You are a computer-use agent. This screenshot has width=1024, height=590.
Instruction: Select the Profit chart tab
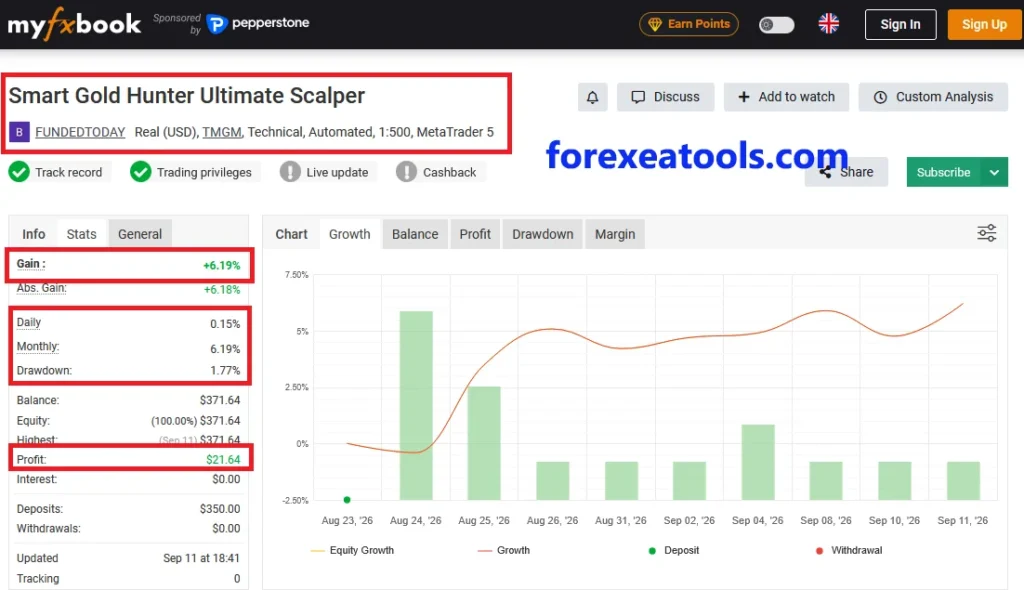tap(475, 234)
